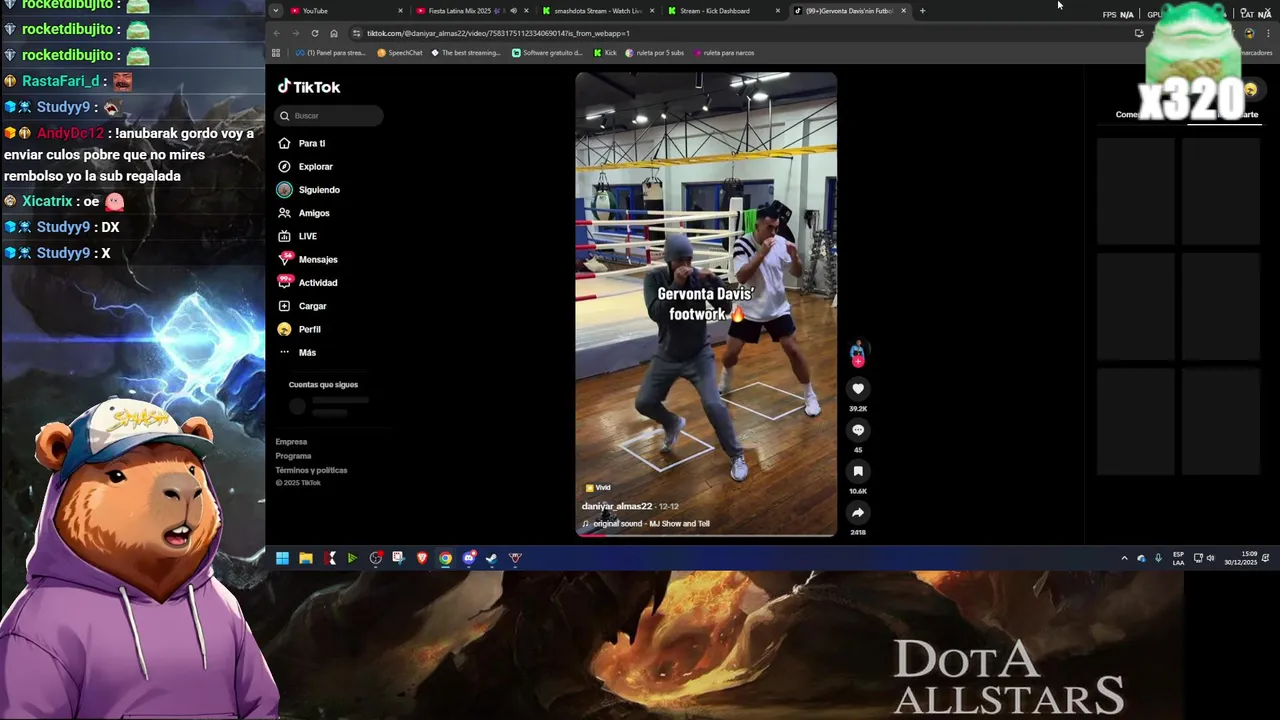Open Discord from taskbar
The height and width of the screenshot is (720, 1280).
(469, 558)
